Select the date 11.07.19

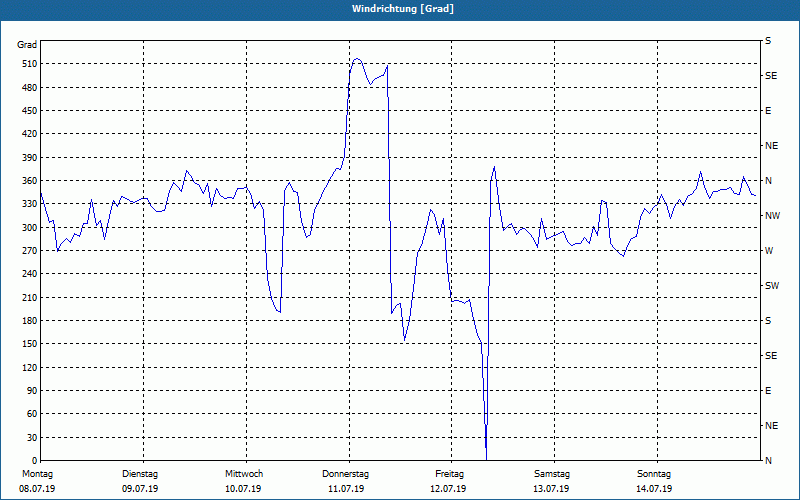click(346, 489)
